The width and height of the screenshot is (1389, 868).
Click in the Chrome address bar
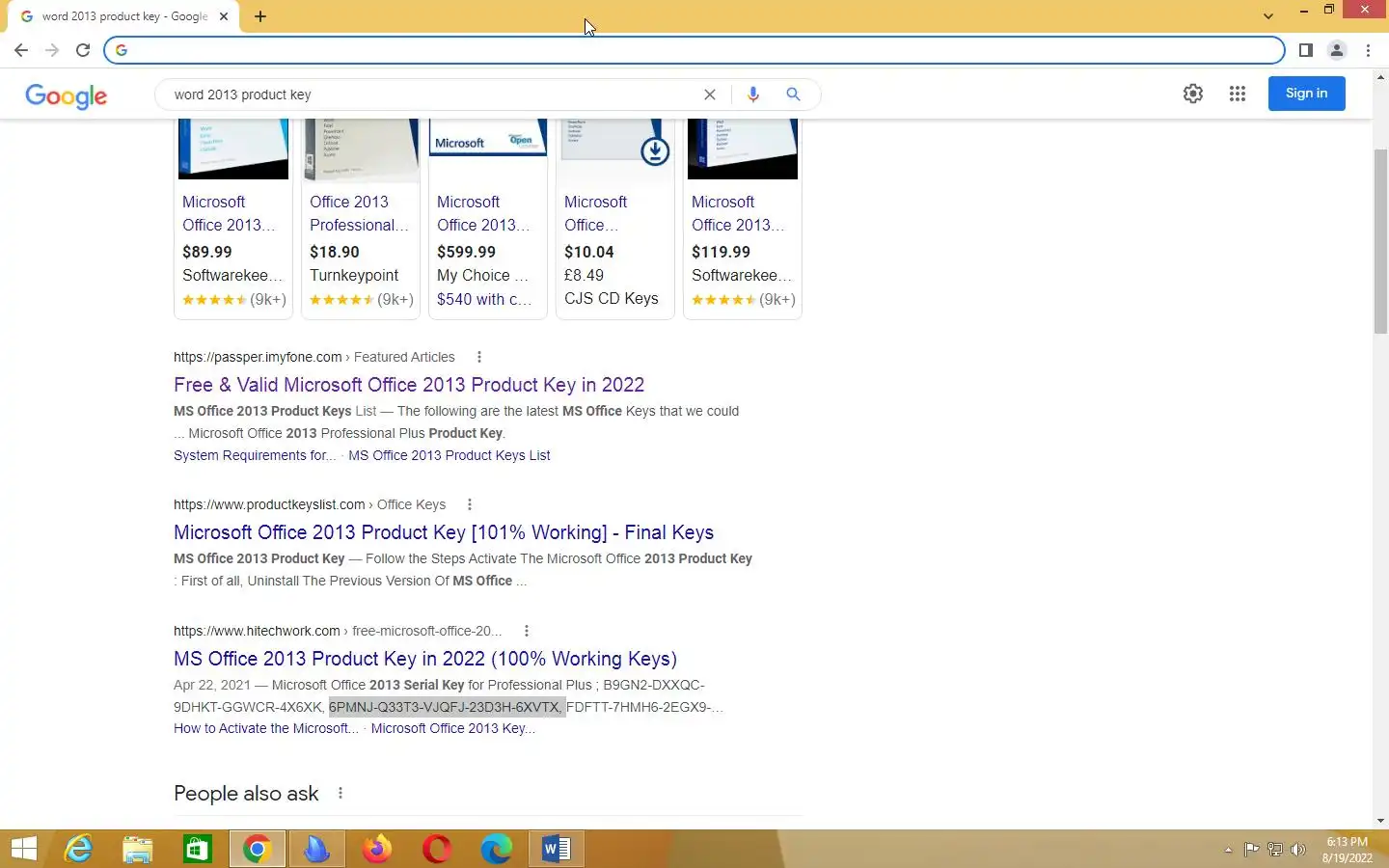click(694, 50)
